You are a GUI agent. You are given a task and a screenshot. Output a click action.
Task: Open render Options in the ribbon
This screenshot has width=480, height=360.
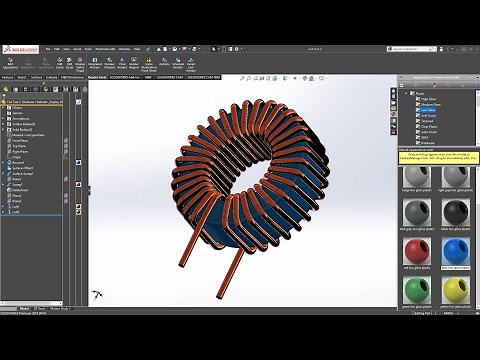pyautogui.click(x=164, y=62)
